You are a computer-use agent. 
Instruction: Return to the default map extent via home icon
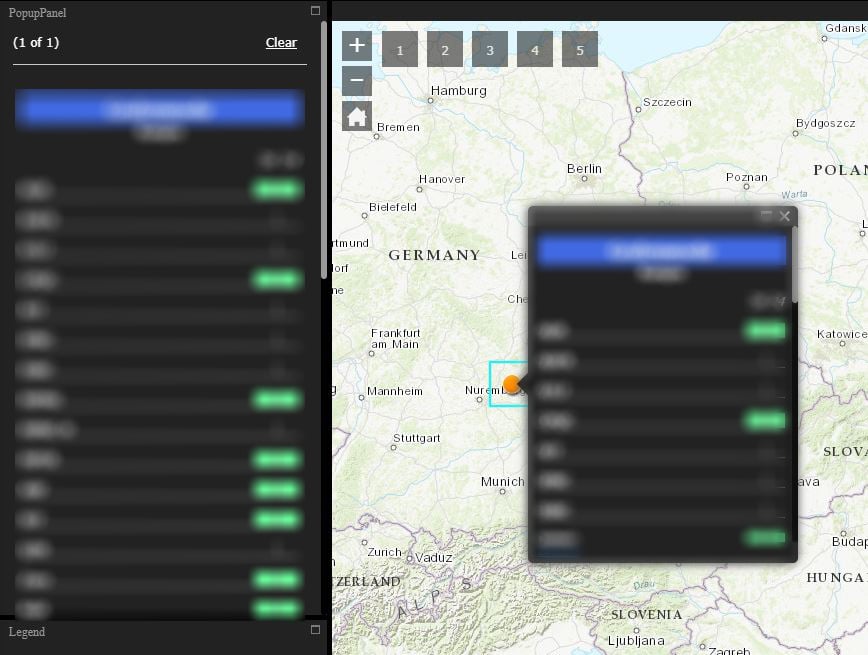(356, 116)
